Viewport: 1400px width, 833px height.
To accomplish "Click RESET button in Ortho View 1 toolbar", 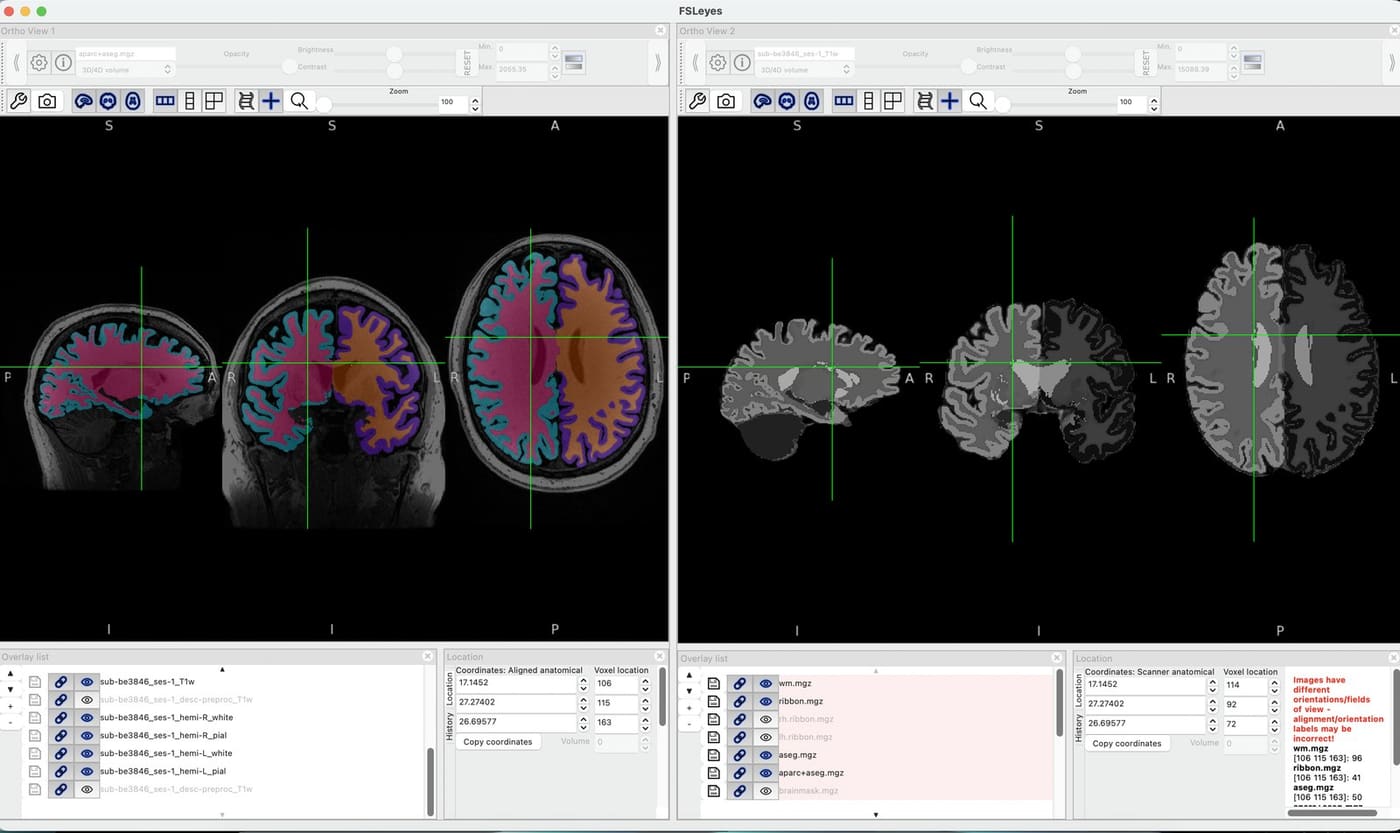I will (x=466, y=63).
